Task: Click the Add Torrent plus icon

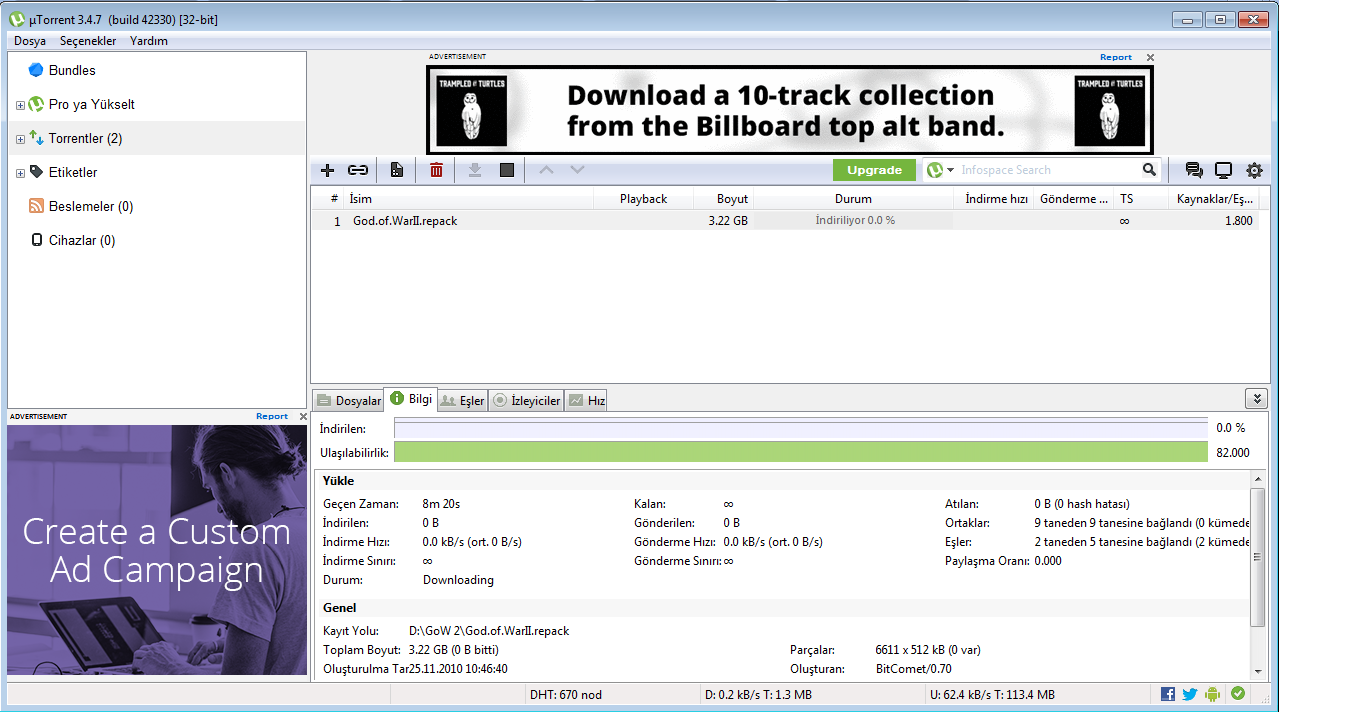Action: (327, 170)
